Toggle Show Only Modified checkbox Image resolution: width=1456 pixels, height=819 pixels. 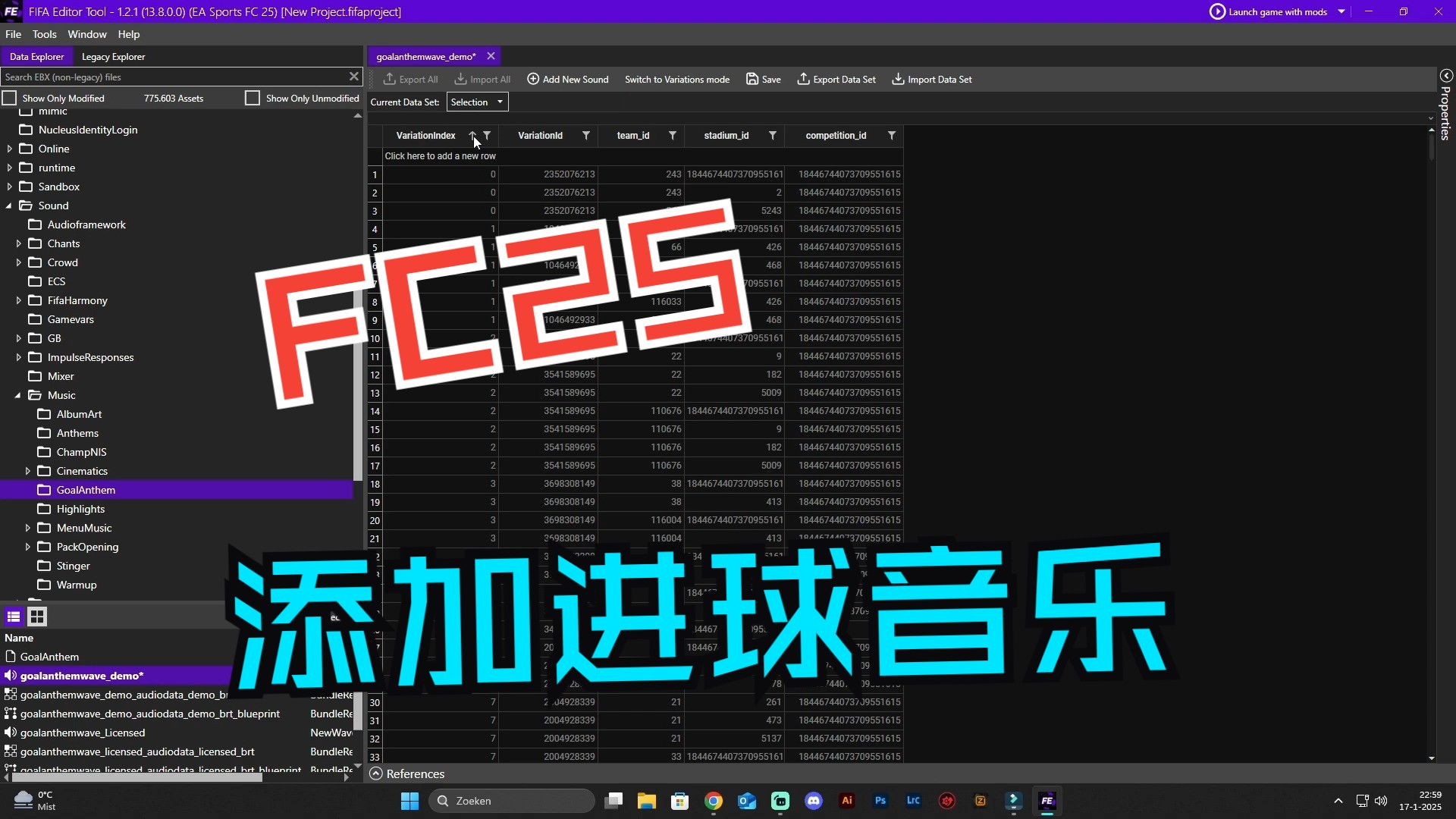coord(10,98)
